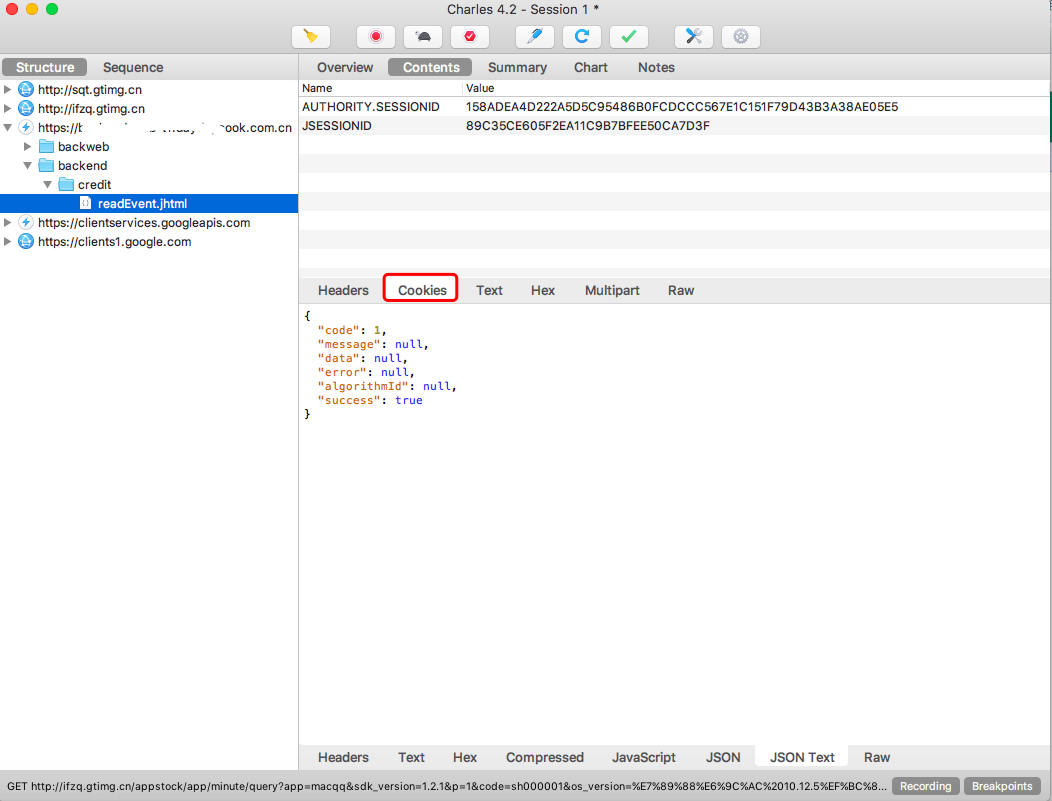
Task: Click the backend folder icon
Action: click(46, 165)
